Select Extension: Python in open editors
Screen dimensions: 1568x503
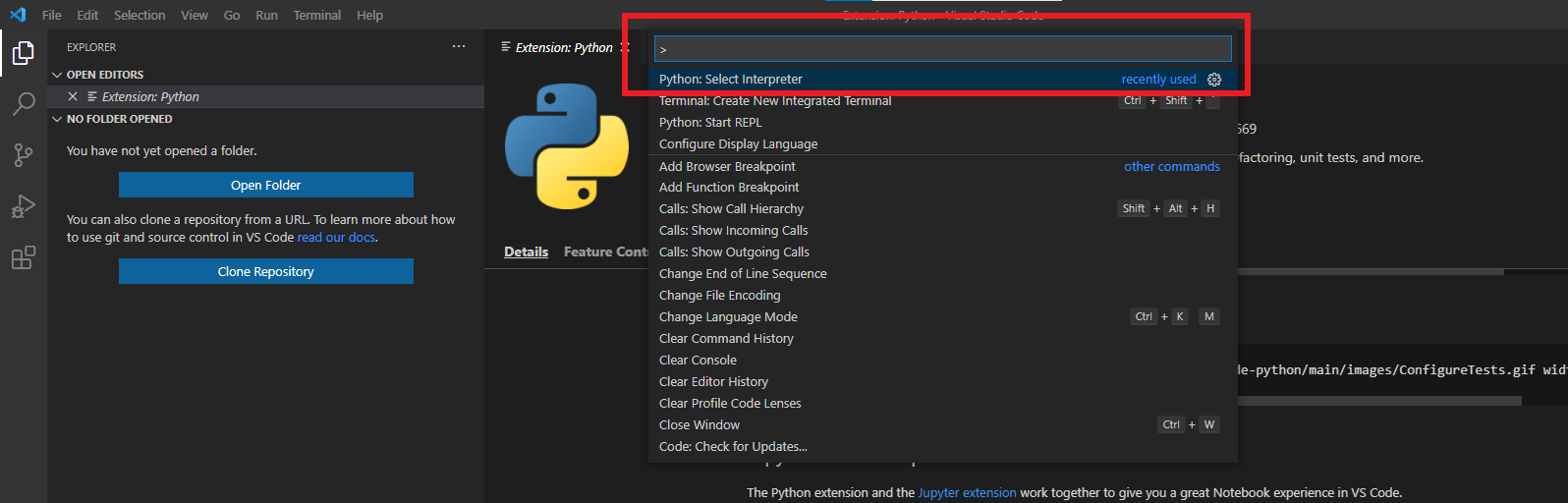pyautogui.click(x=265, y=96)
